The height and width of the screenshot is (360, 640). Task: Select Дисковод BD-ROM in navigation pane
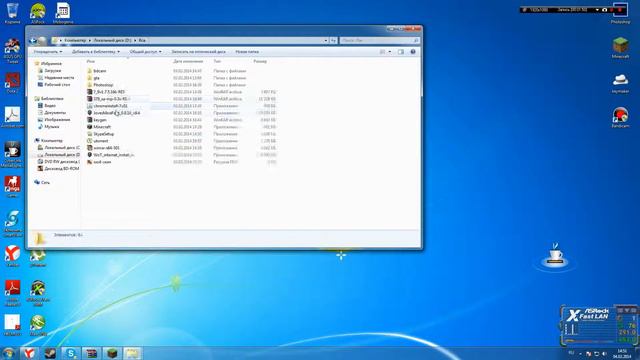point(62,169)
